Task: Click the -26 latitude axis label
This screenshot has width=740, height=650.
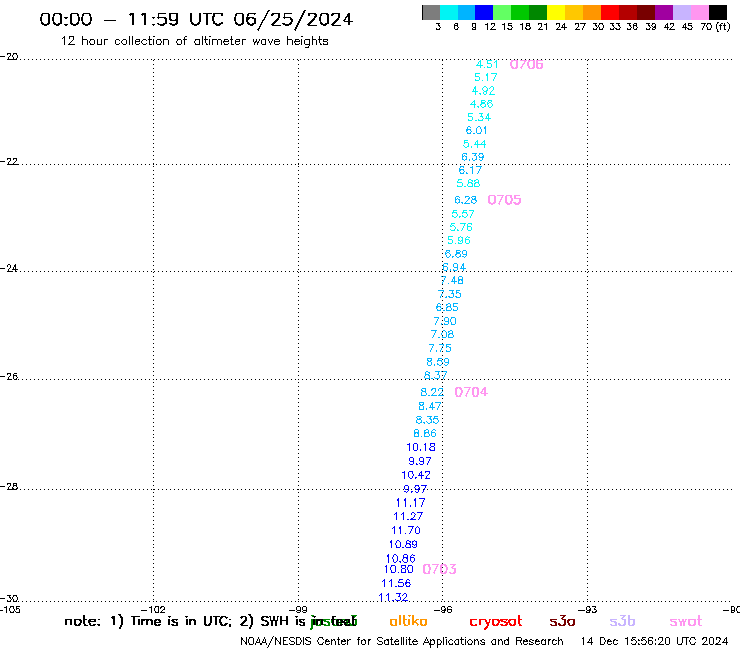Action: [9, 377]
